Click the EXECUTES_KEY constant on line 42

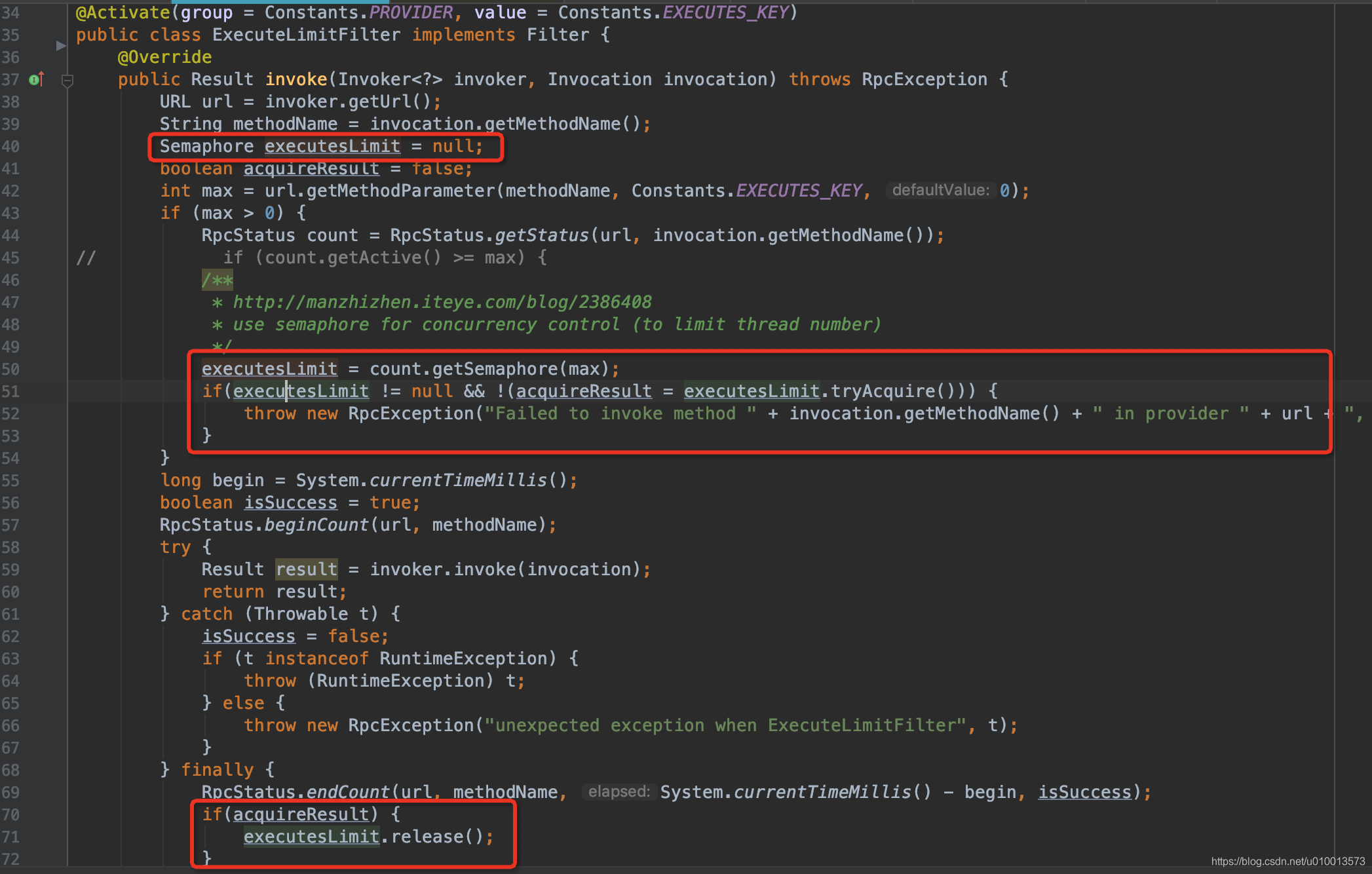tap(799, 191)
